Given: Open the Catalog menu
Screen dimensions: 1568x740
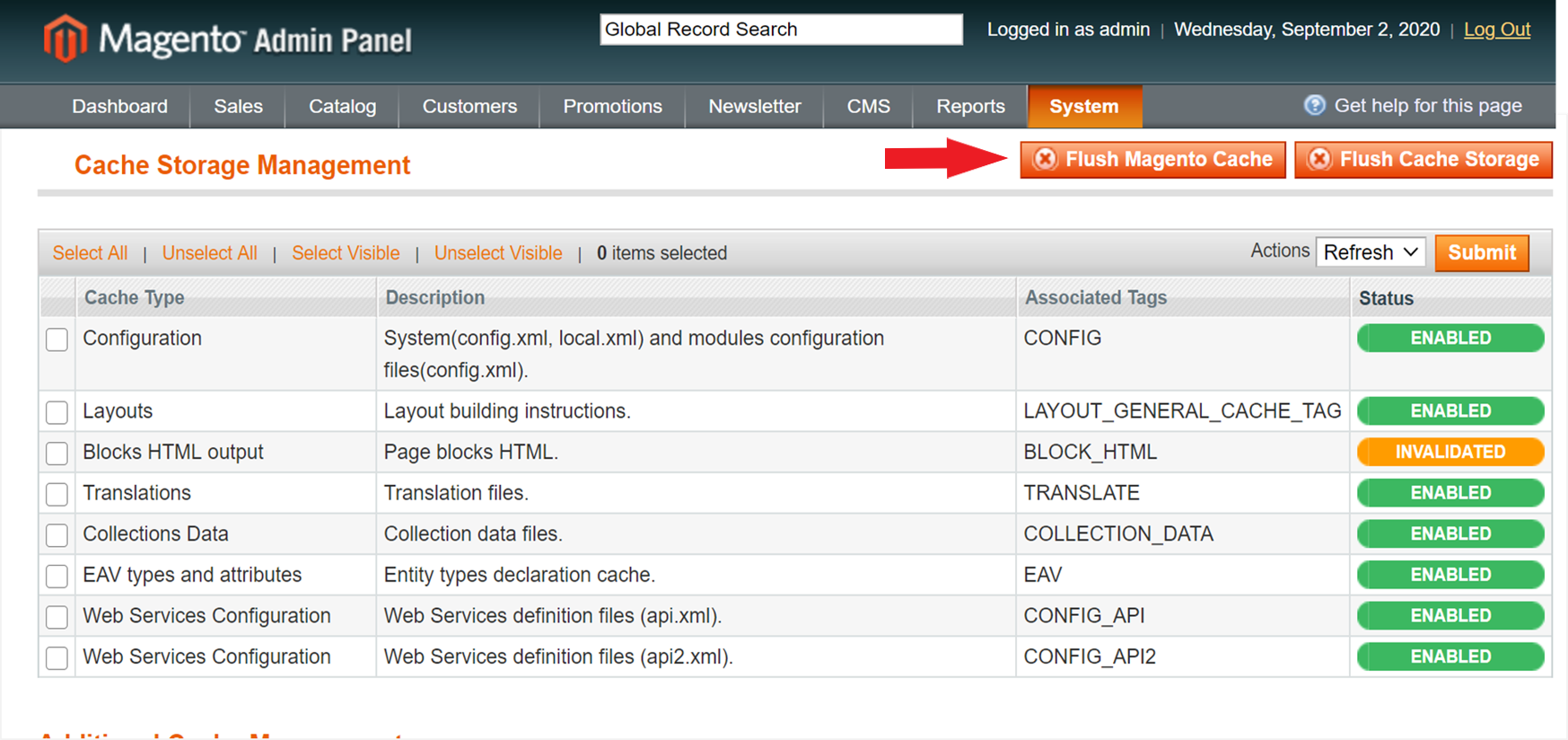Looking at the screenshot, I should (x=342, y=106).
